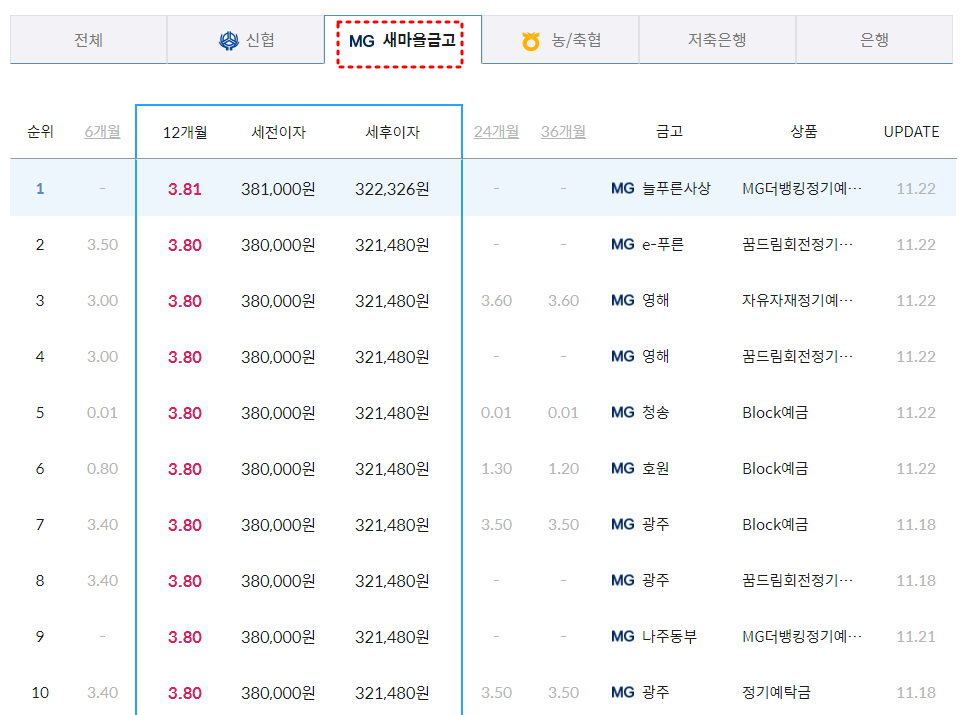Image resolution: width=967 pixels, height=715 pixels.
Task: Click the 금고 column header
Action: coord(669,131)
